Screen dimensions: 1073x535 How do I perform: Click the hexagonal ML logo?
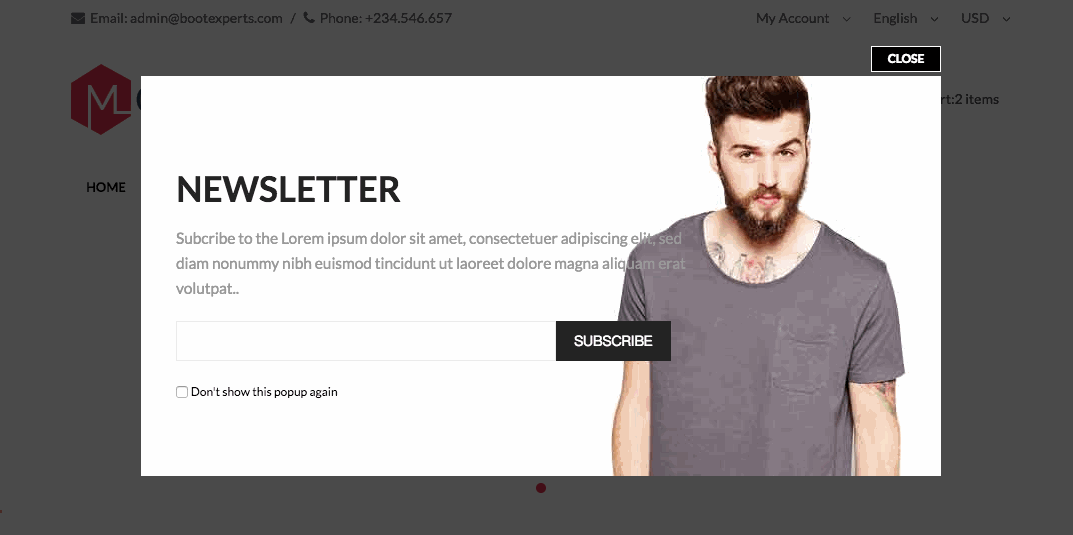[101, 99]
